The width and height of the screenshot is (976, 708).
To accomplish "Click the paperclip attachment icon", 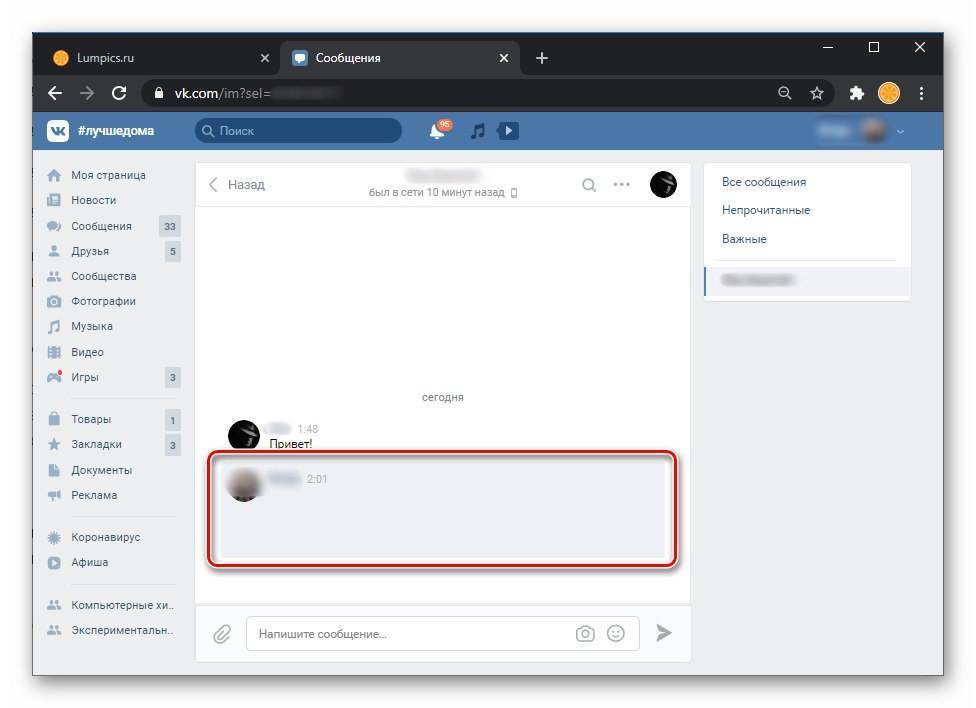I will [222, 634].
